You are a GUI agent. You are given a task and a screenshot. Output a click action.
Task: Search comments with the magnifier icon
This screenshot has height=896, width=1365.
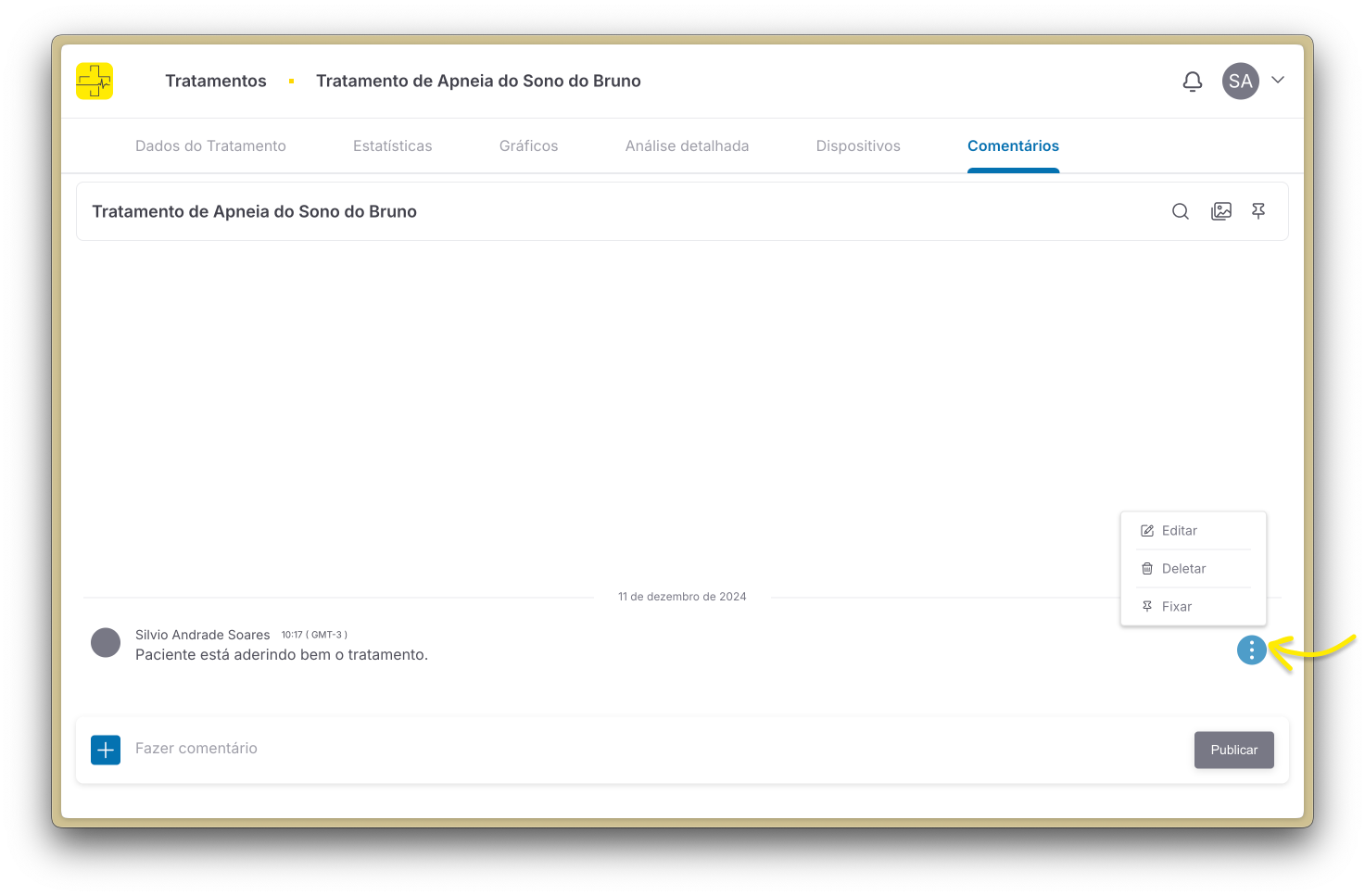(1180, 211)
